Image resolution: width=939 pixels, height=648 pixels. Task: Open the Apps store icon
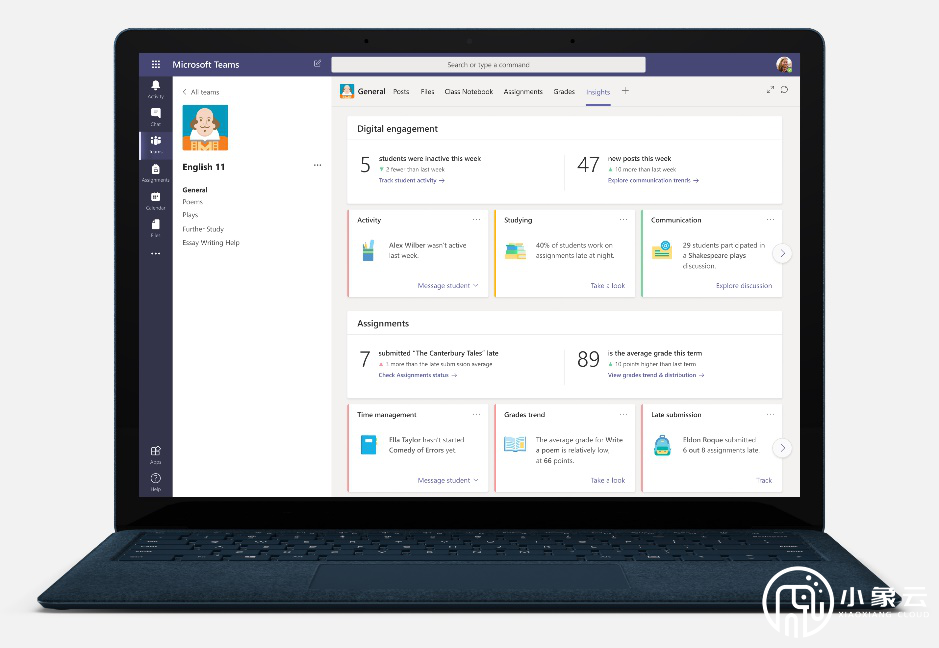(x=156, y=454)
